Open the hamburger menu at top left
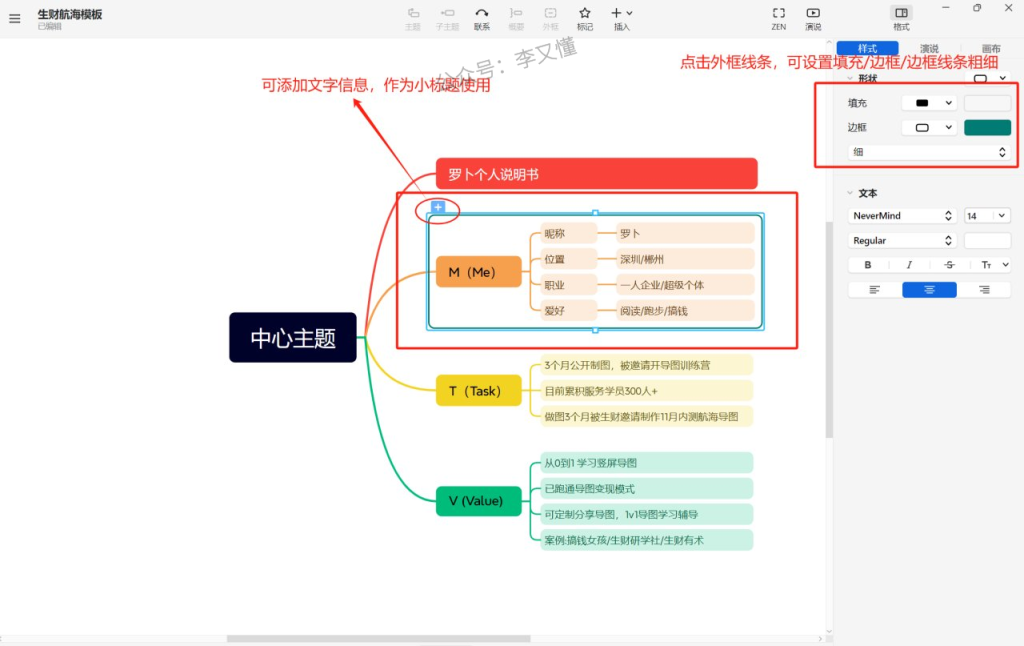Viewport: 1024px width, 646px height. (x=14, y=18)
